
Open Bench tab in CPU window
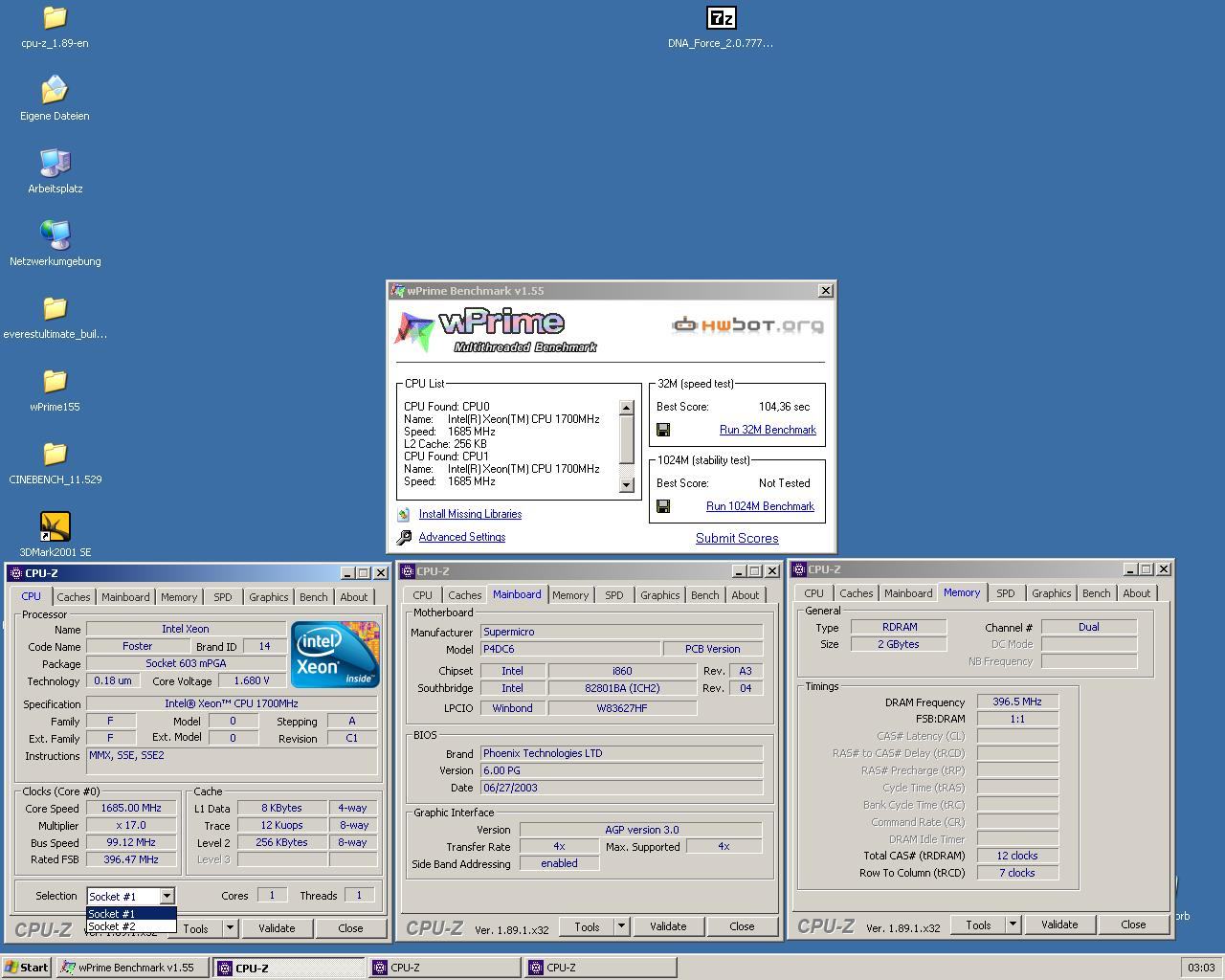(x=313, y=597)
